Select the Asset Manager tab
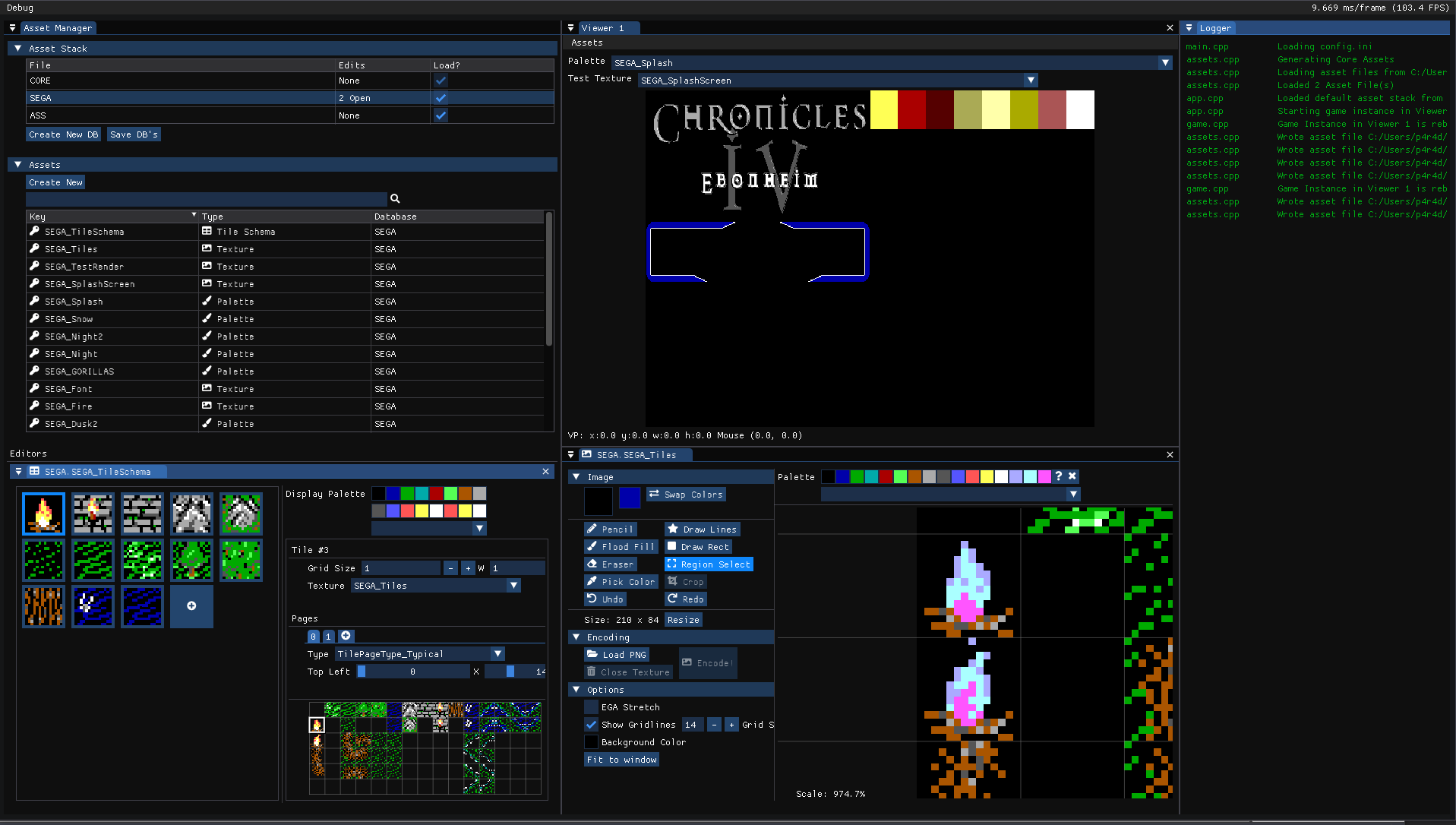The image size is (1456, 825). (57, 28)
